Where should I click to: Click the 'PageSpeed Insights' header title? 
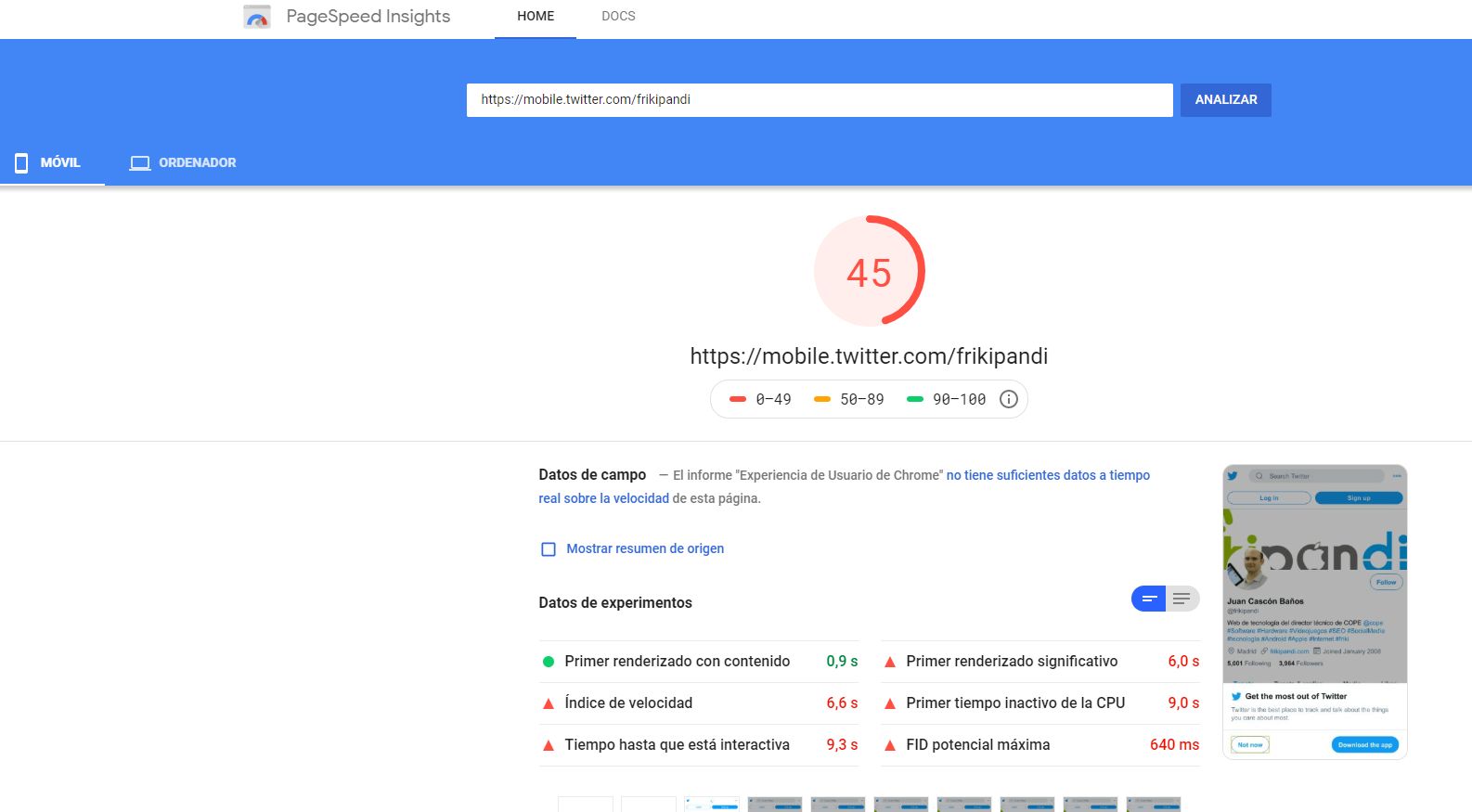coord(368,17)
